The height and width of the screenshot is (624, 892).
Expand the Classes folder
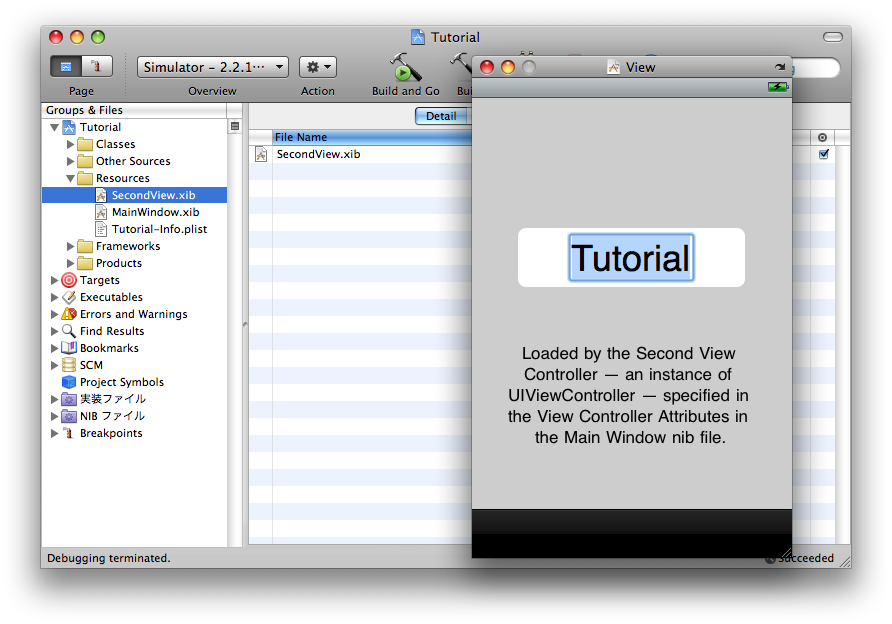coord(71,144)
